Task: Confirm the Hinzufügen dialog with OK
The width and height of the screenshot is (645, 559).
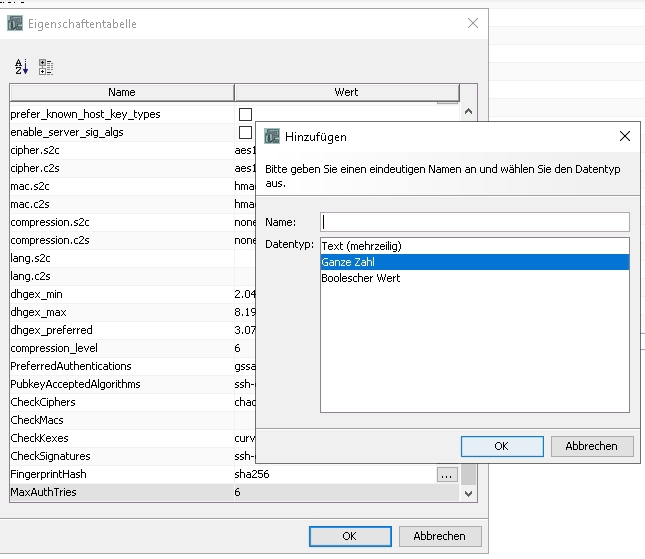Action: point(502,446)
